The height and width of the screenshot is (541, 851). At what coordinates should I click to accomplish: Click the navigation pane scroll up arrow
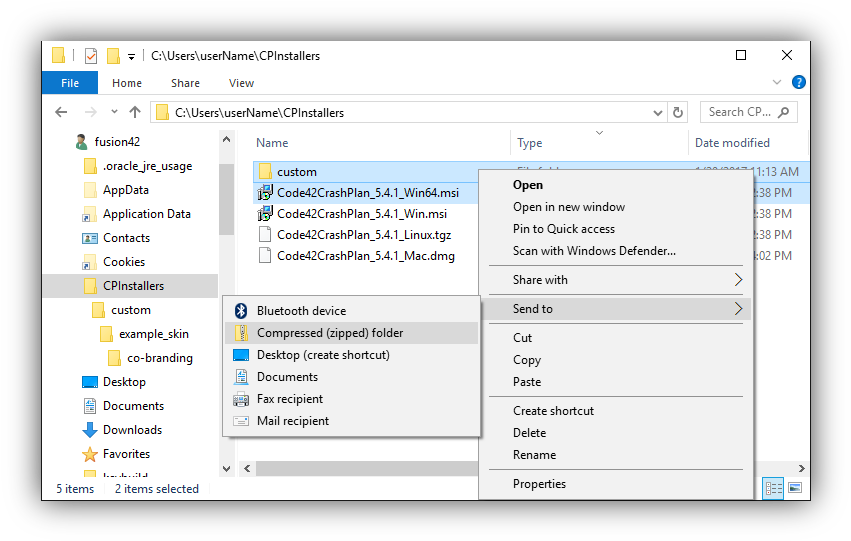click(x=226, y=139)
